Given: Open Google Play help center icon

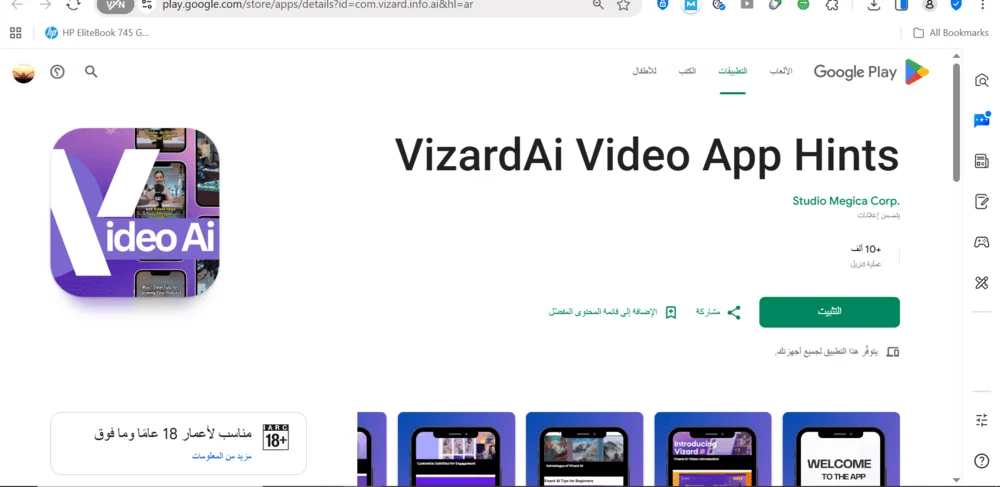Looking at the screenshot, I should click(x=57, y=72).
